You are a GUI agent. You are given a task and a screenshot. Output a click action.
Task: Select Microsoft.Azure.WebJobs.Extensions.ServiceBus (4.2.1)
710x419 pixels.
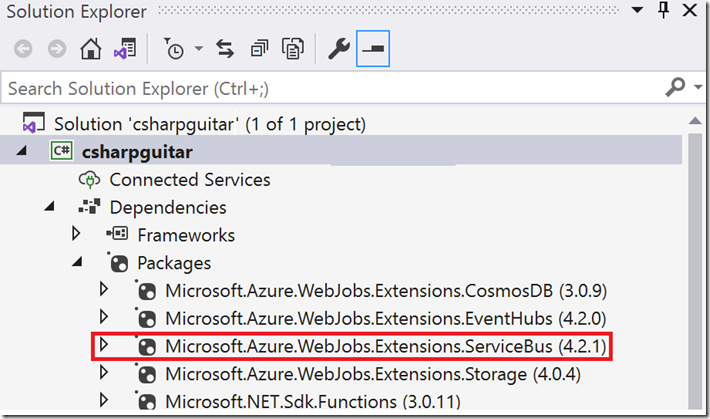386,347
